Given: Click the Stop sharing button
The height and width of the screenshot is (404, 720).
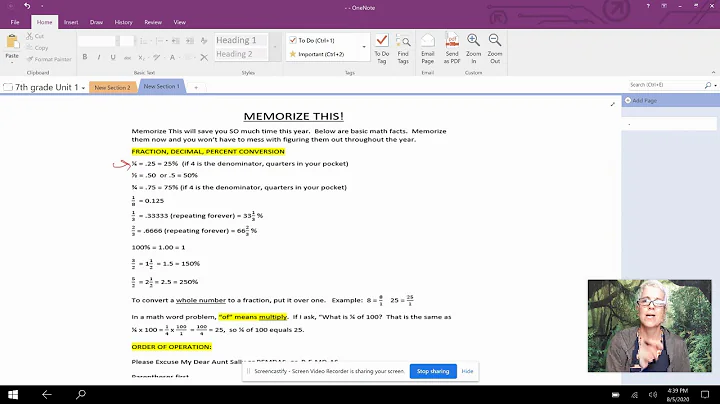Looking at the screenshot, I should (x=433, y=371).
